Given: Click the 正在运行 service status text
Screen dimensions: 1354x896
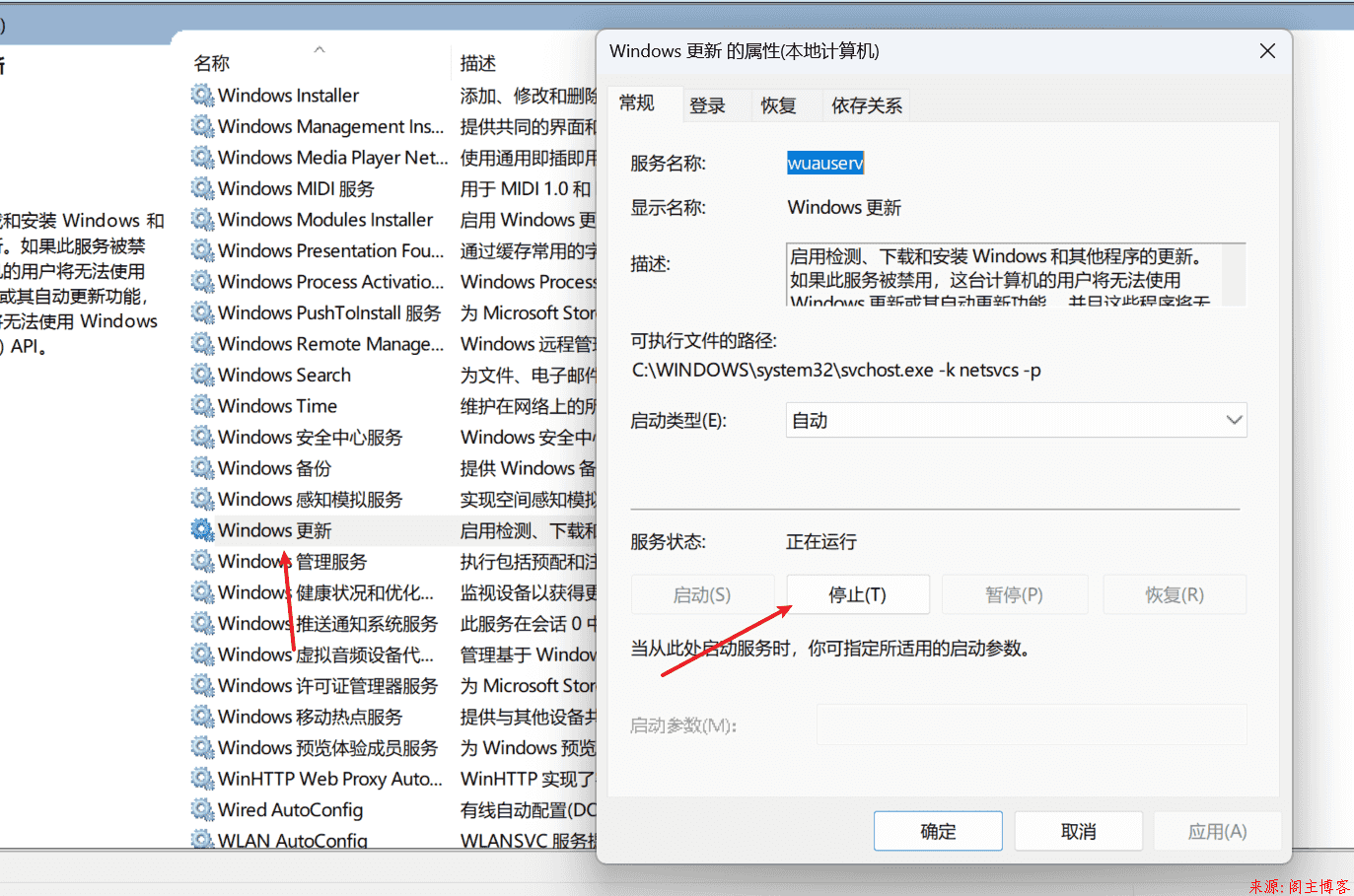Looking at the screenshot, I should point(821,541).
